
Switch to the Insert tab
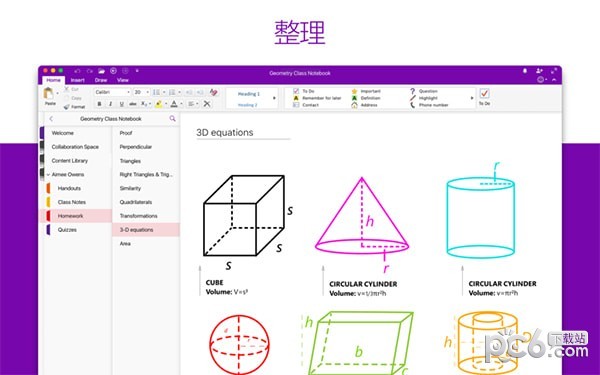[78, 80]
